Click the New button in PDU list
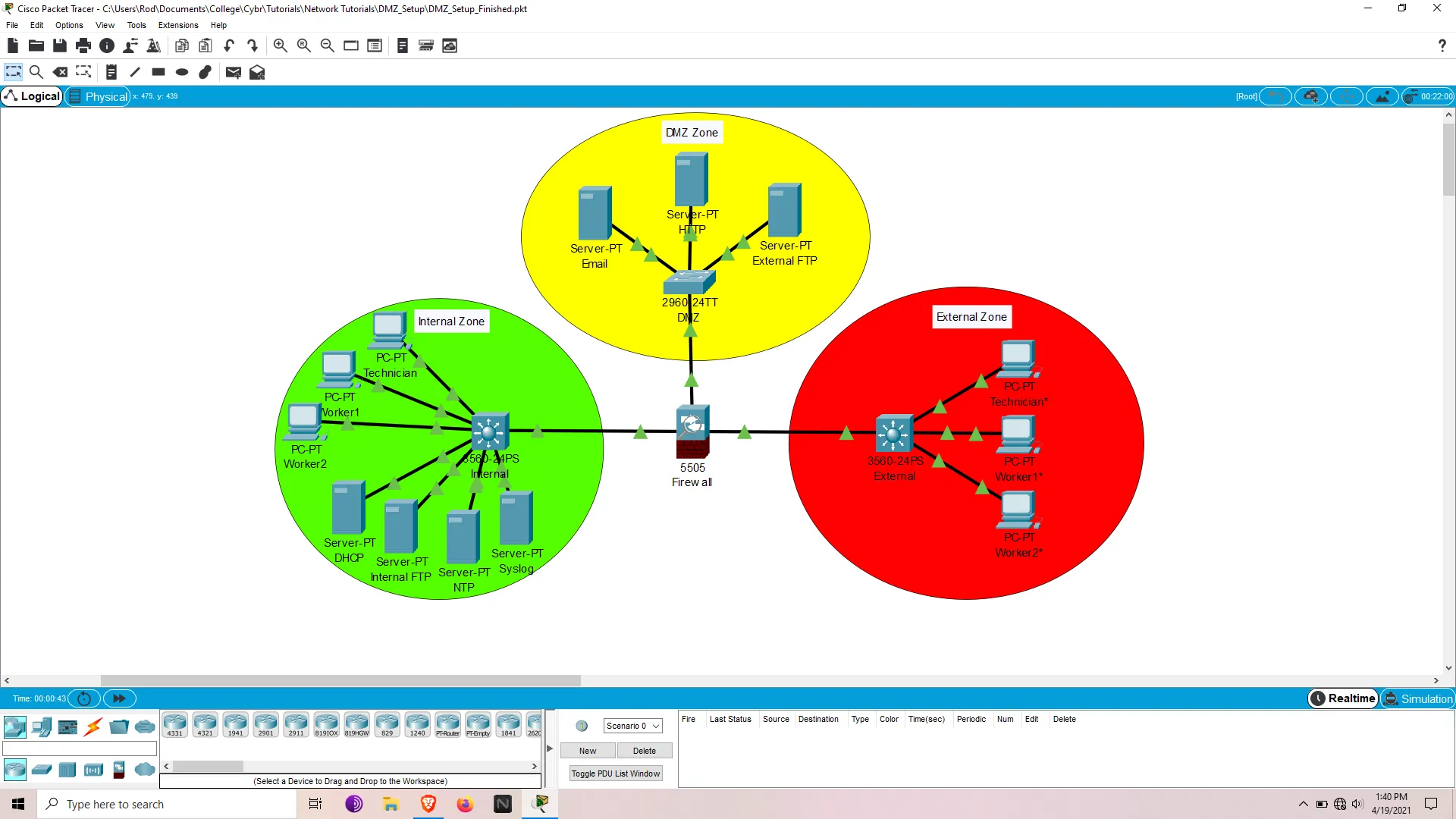 [x=588, y=751]
